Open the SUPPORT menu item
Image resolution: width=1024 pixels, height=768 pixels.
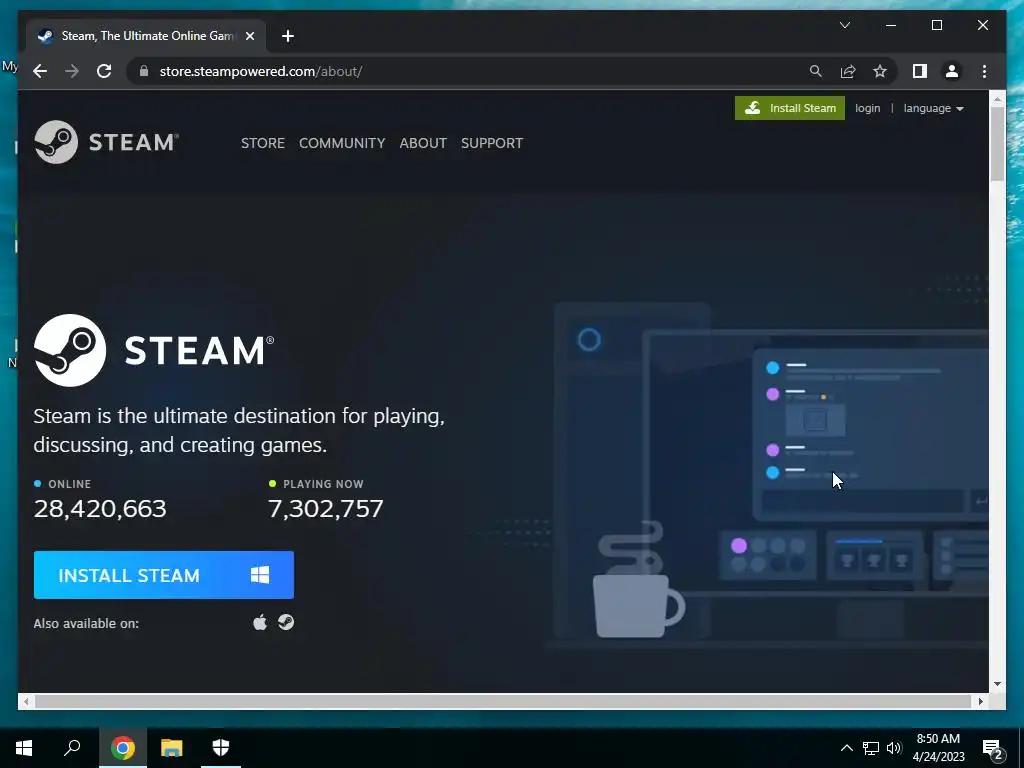(492, 143)
